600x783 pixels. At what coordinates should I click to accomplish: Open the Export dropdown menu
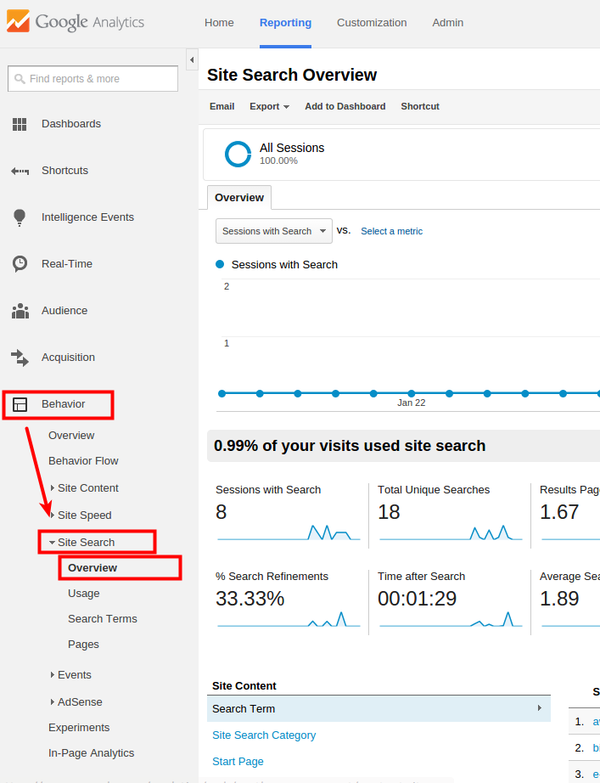click(x=269, y=107)
